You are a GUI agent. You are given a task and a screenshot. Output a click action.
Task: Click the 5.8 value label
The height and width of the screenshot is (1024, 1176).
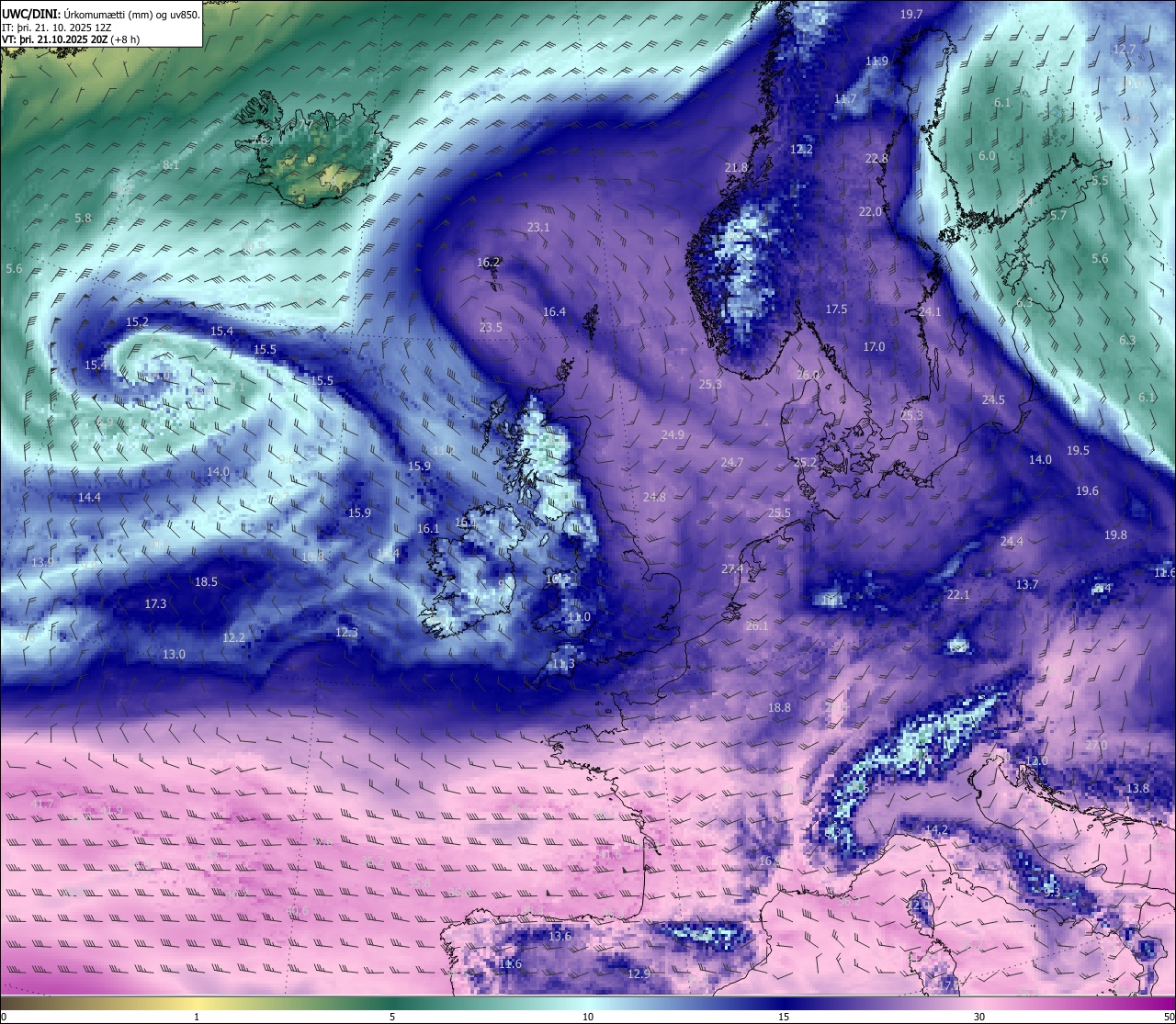pyautogui.click(x=83, y=218)
